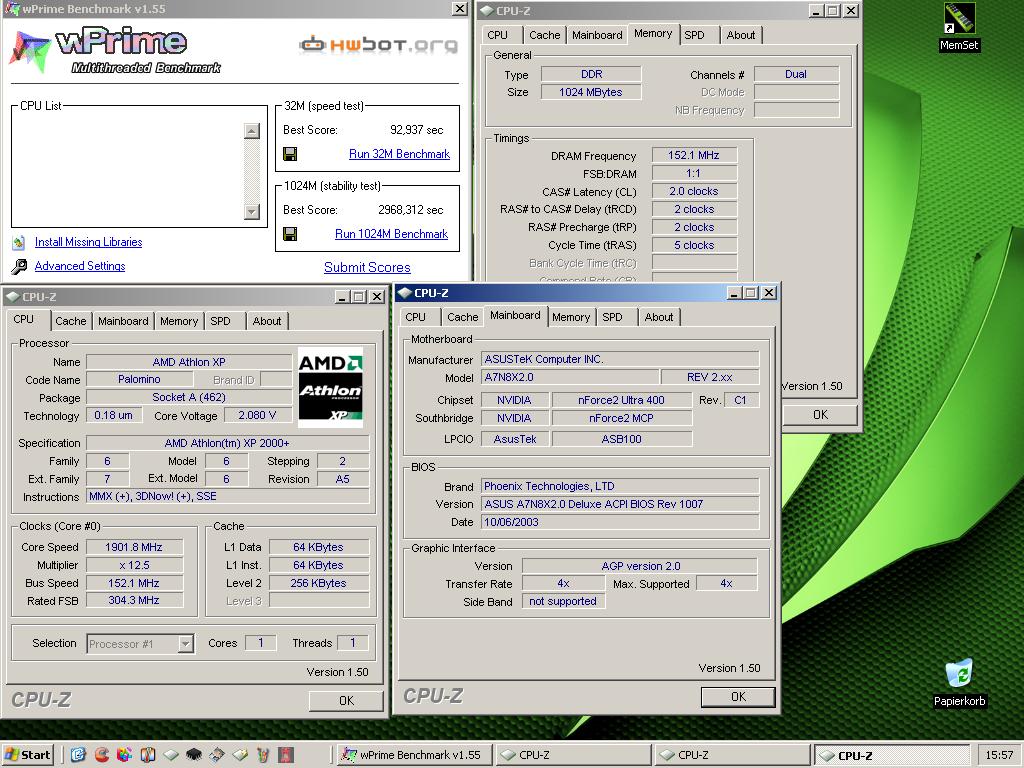This screenshot has width=1024, height=768.
Task: Select Cache tab in the mainboard CPU-Z window
Action: click(462, 317)
